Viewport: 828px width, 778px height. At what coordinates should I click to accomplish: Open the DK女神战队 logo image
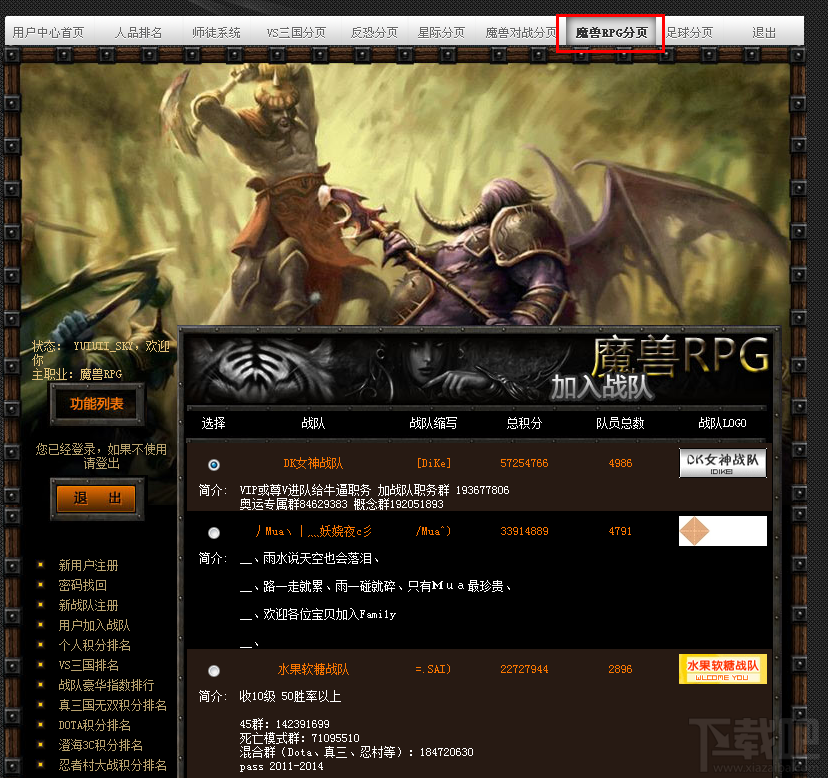(722, 463)
